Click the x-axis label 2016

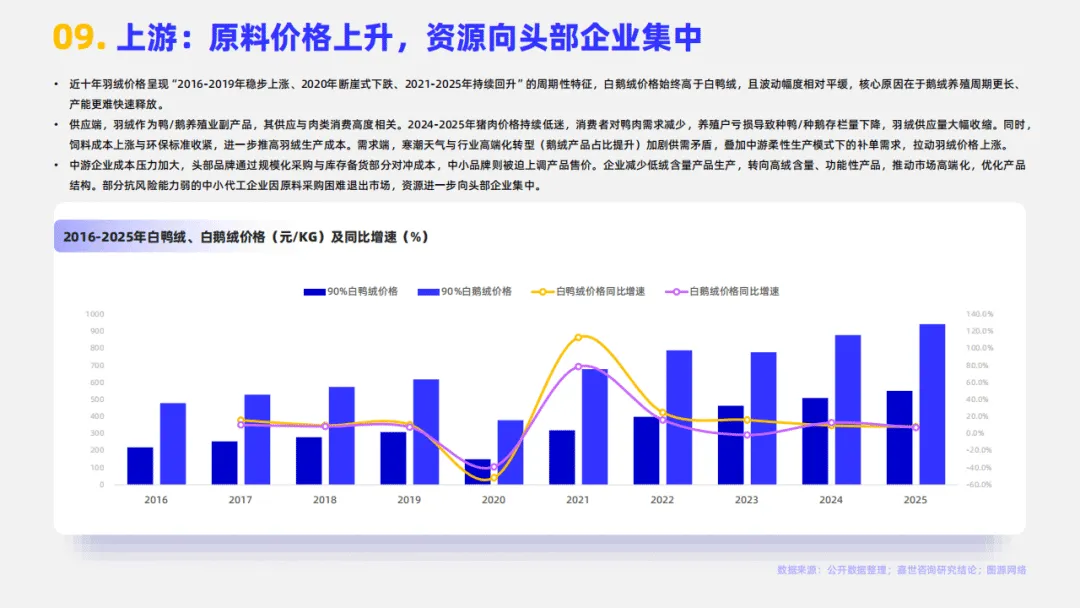(x=156, y=500)
